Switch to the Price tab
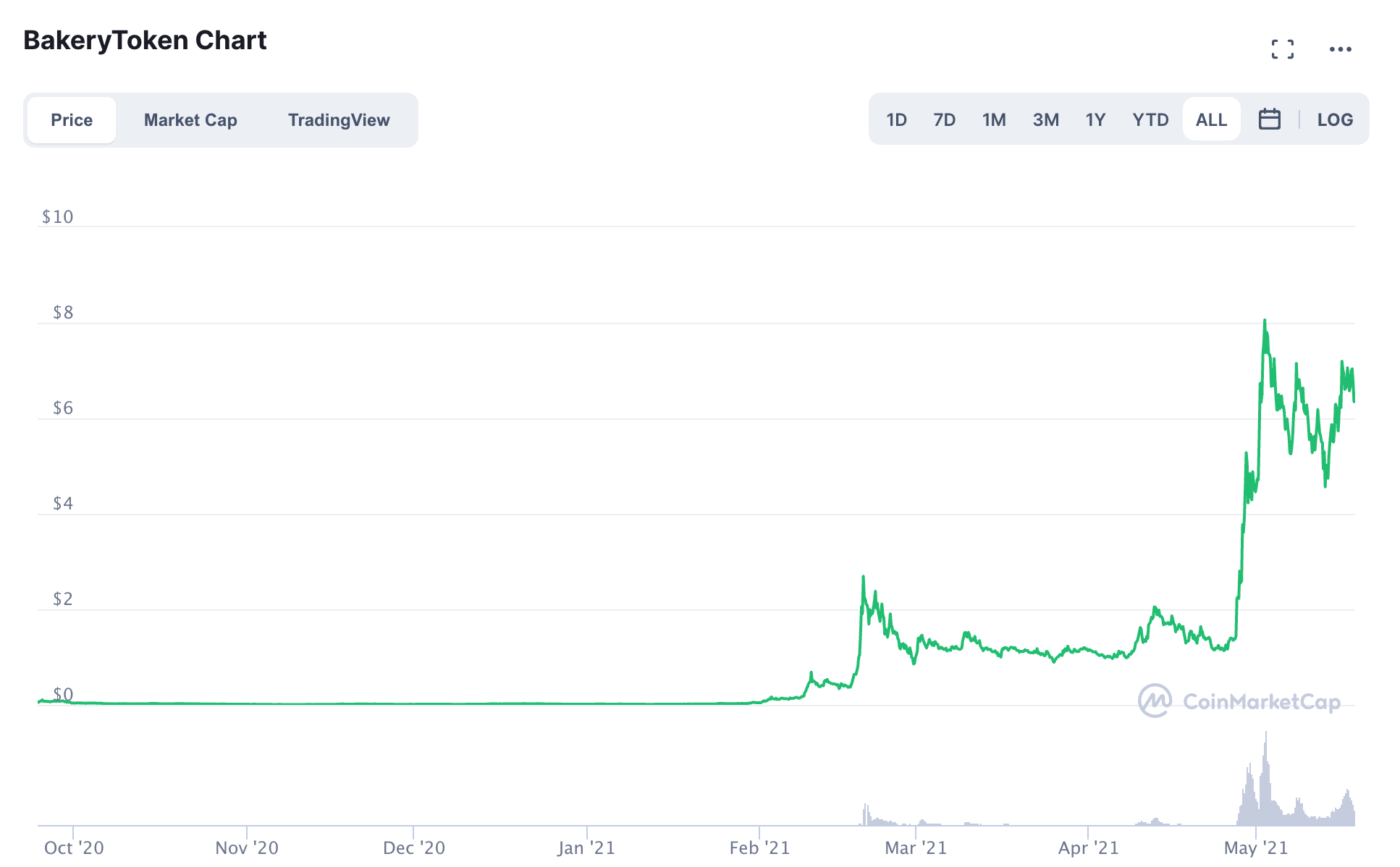This screenshot has width=1400, height=867. coord(72,120)
